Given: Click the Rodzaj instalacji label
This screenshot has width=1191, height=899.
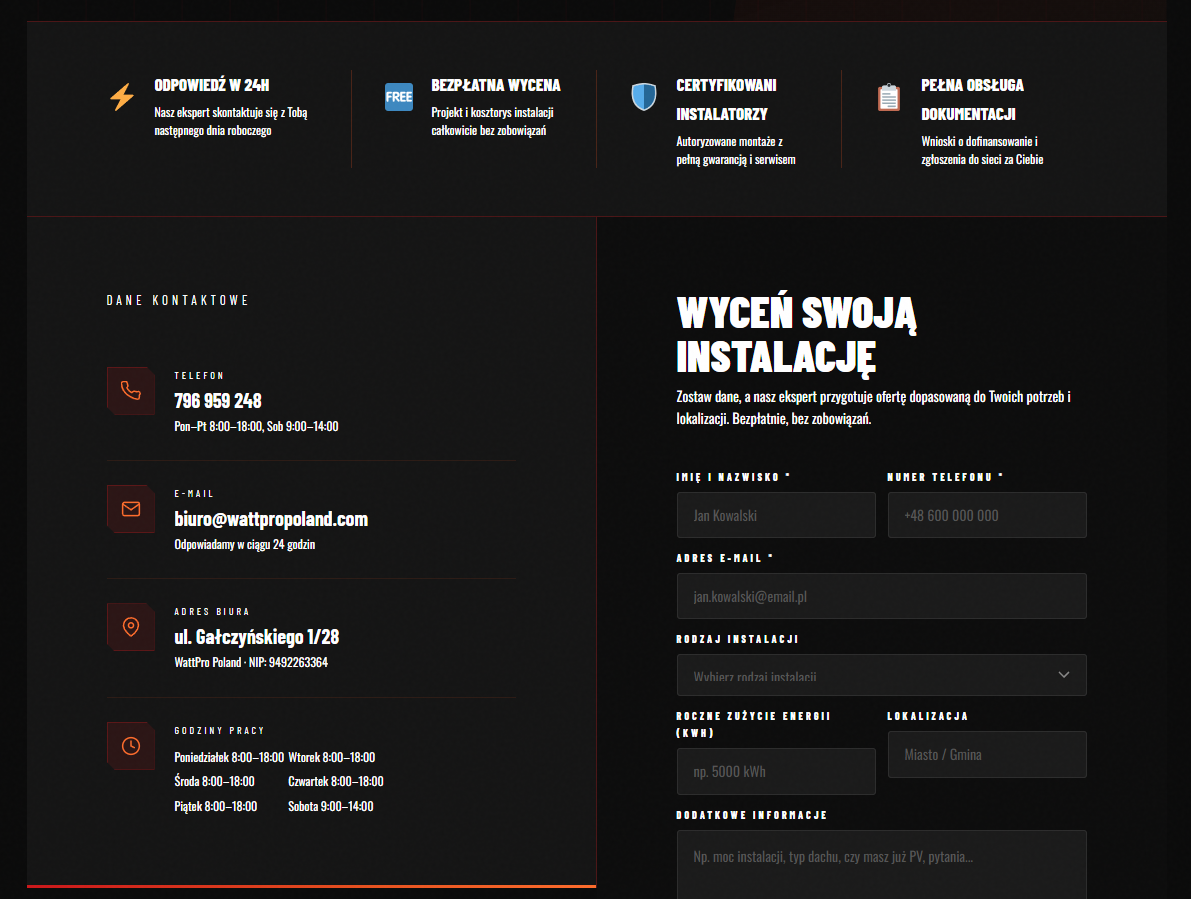Looking at the screenshot, I should [x=737, y=639].
